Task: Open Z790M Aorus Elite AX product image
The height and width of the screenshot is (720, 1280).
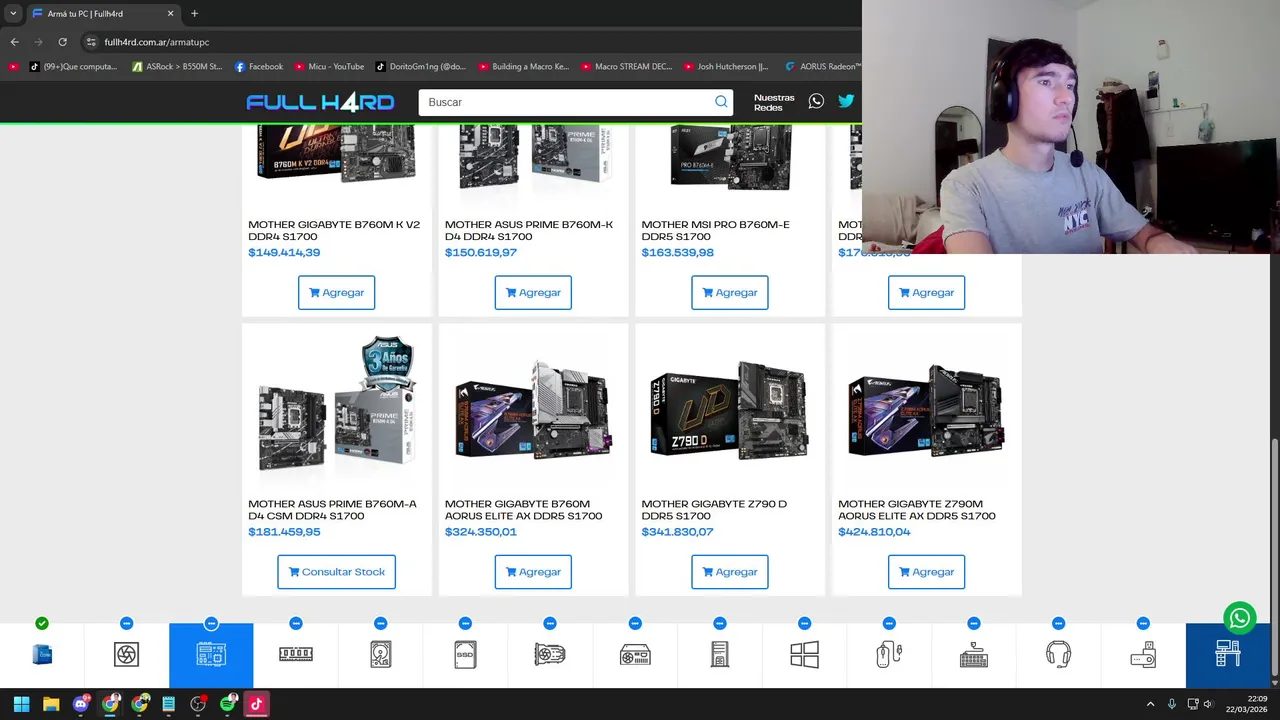Action: [926, 410]
